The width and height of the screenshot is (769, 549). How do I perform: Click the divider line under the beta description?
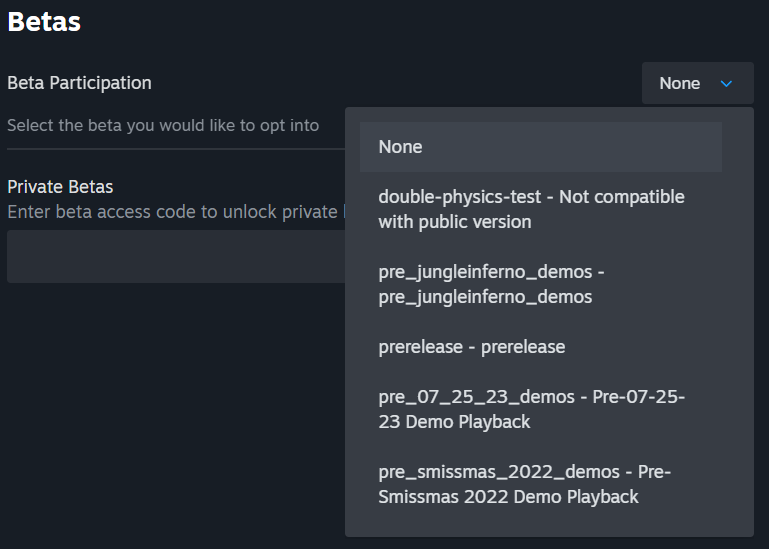pyautogui.click(x=175, y=149)
